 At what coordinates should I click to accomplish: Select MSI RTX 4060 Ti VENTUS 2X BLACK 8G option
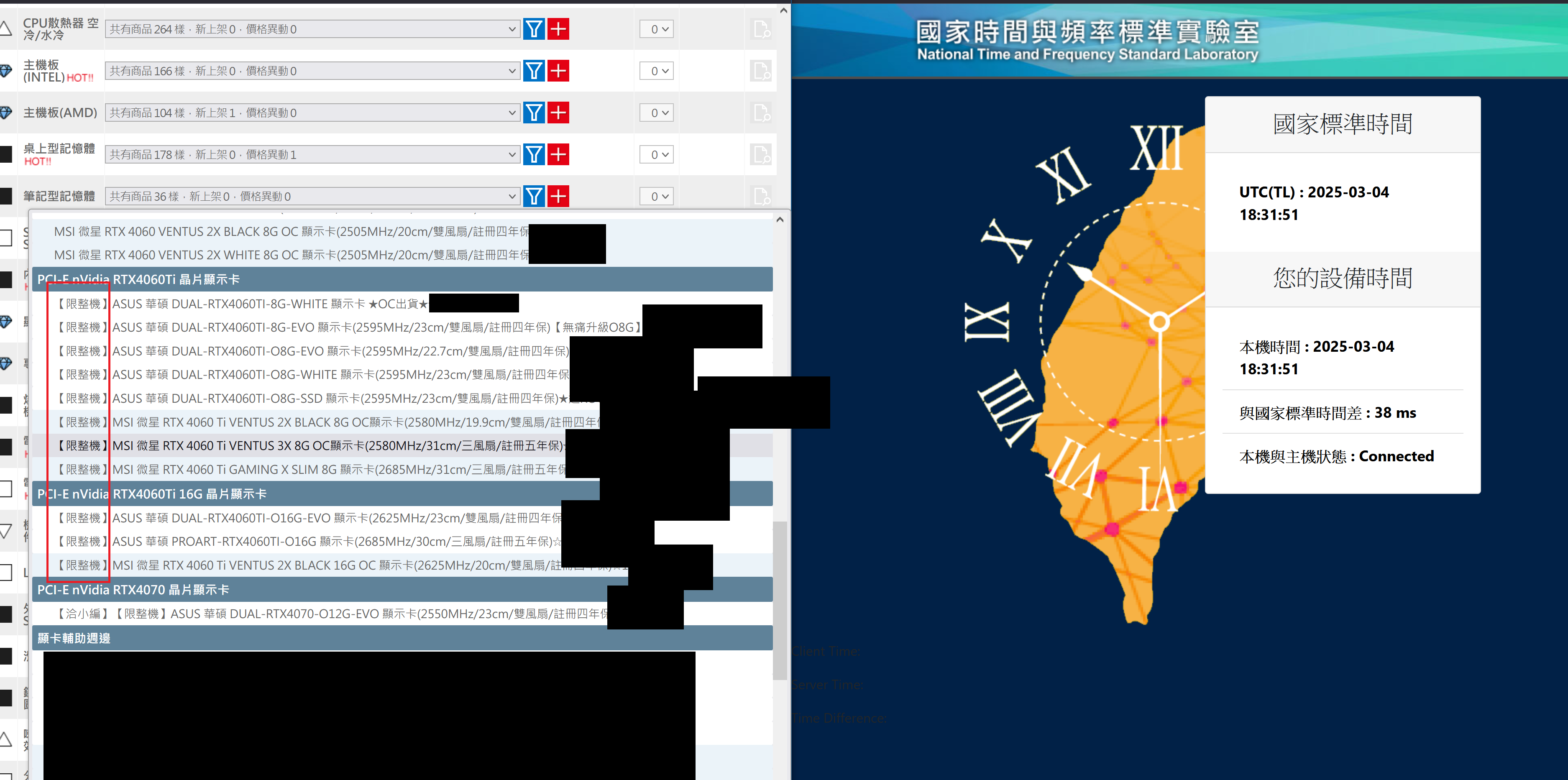(402, 422)
